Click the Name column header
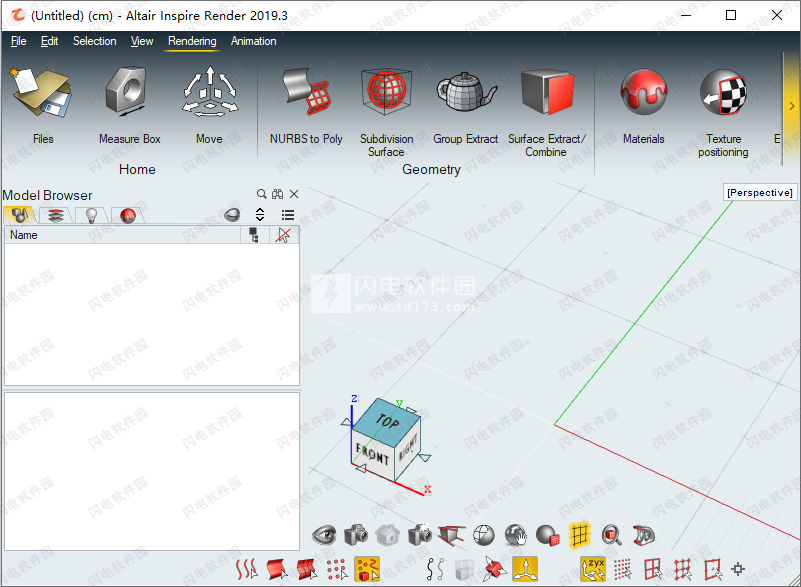This screenshot has height=587, width=801. pyautogui.click(x=123, y=235)
